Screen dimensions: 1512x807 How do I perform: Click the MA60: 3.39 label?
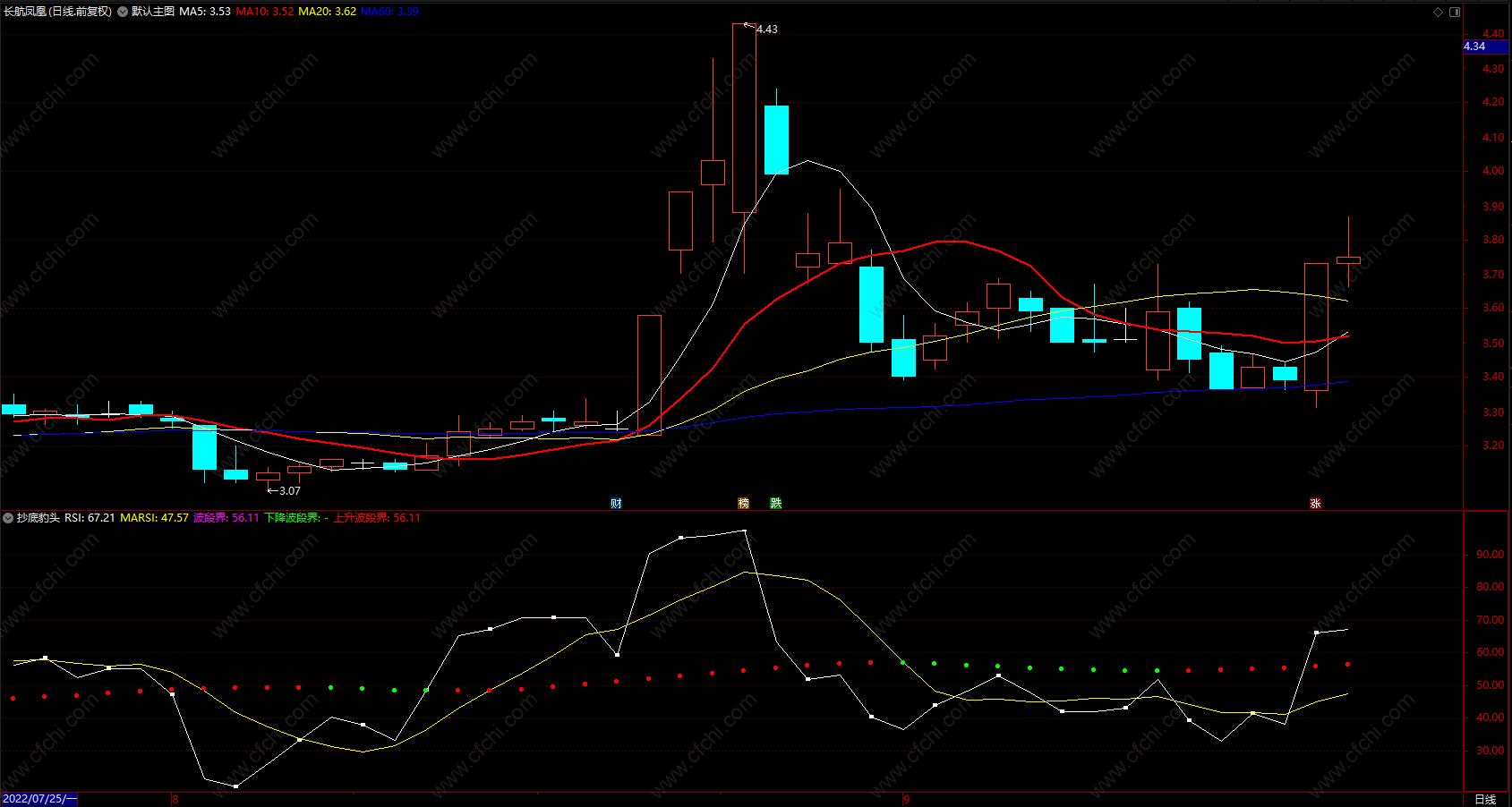pyautogui.click(x=390, y=12)
